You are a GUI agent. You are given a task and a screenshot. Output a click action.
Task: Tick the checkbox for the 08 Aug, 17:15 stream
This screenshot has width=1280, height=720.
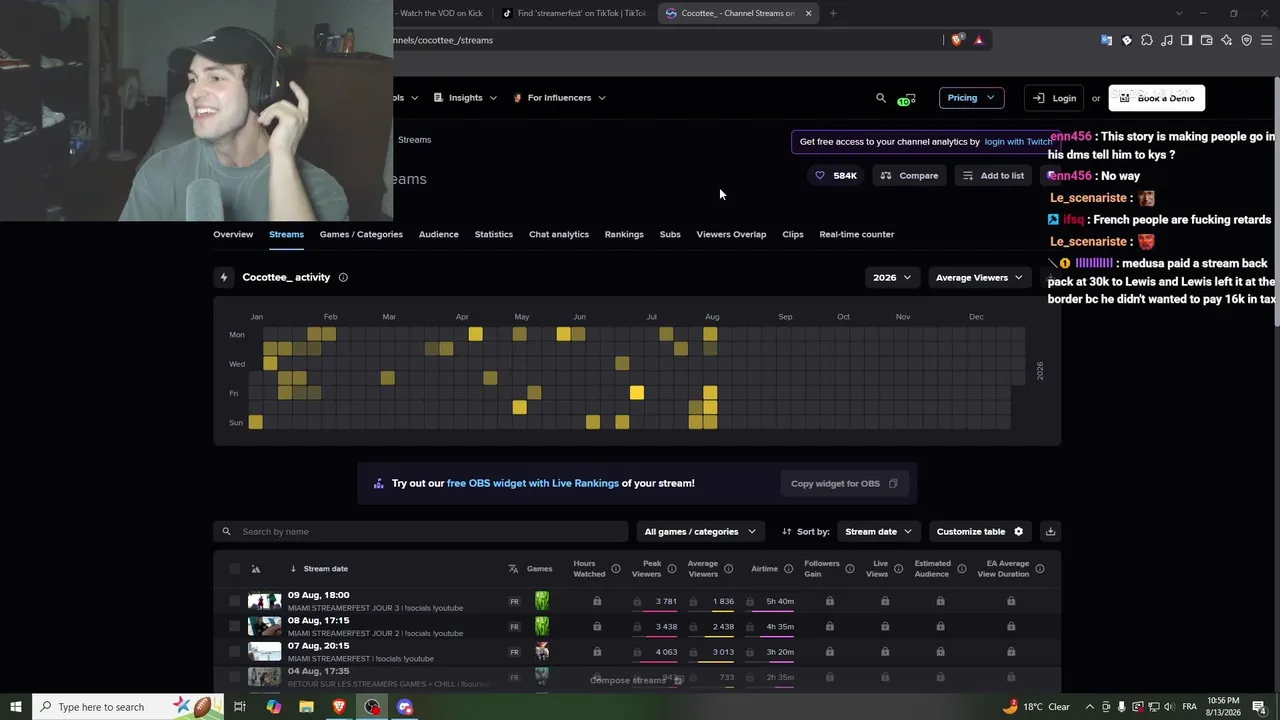tap(234, 627)
